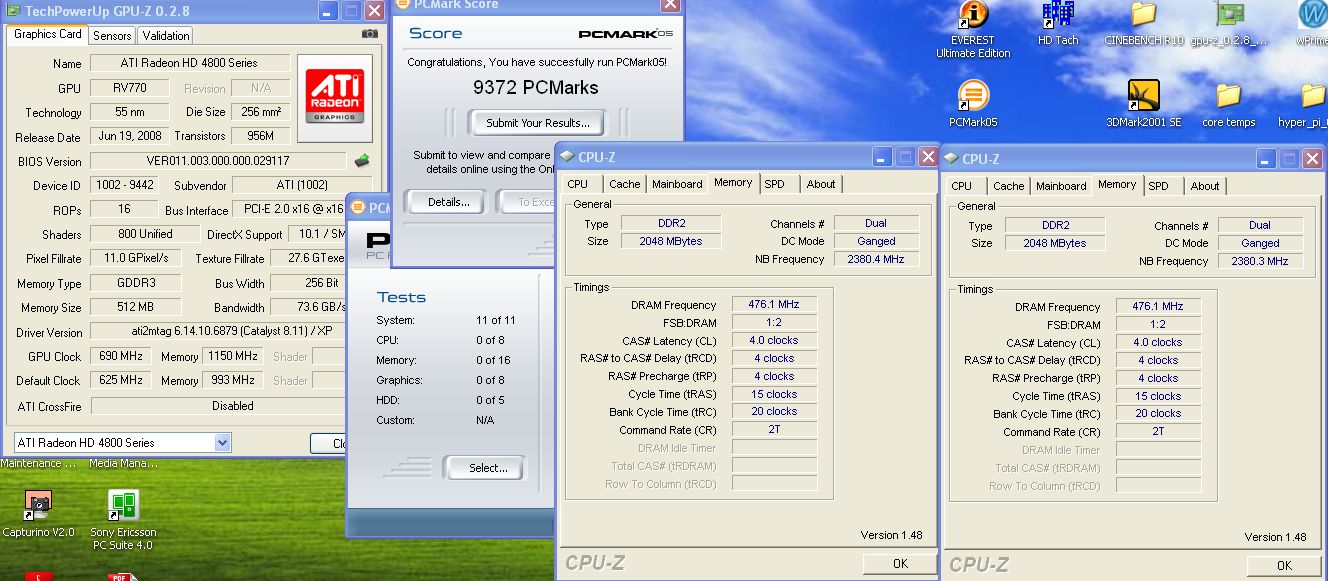Click the Default Clock value 625 MHz
1328x581 pixels.
point(121,380)
